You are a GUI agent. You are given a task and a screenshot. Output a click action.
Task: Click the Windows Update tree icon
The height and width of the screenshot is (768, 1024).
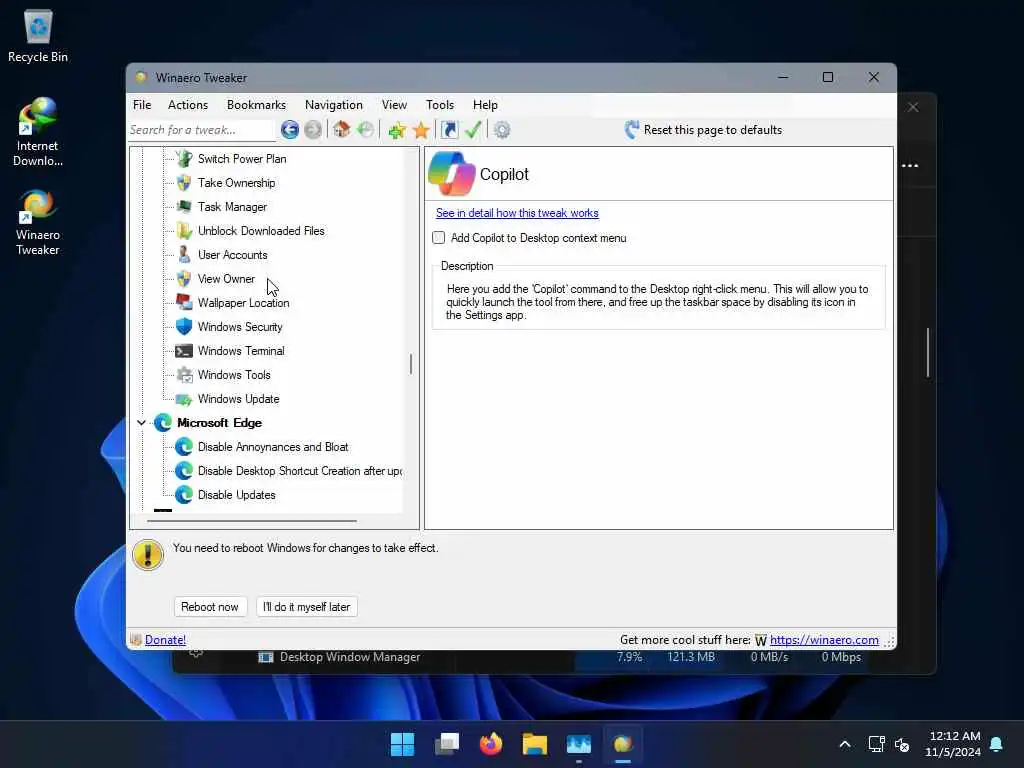pos(184,399)
